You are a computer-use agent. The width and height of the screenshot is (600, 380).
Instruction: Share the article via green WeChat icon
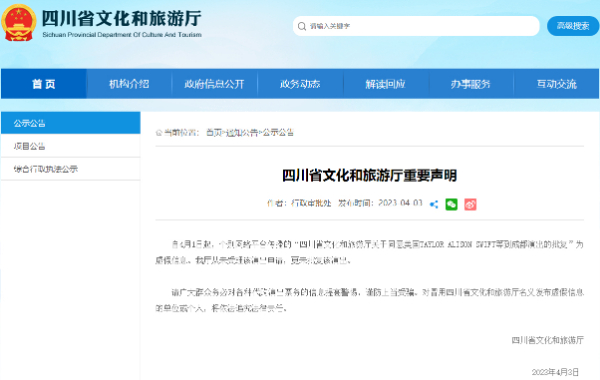tap(452, 204)
